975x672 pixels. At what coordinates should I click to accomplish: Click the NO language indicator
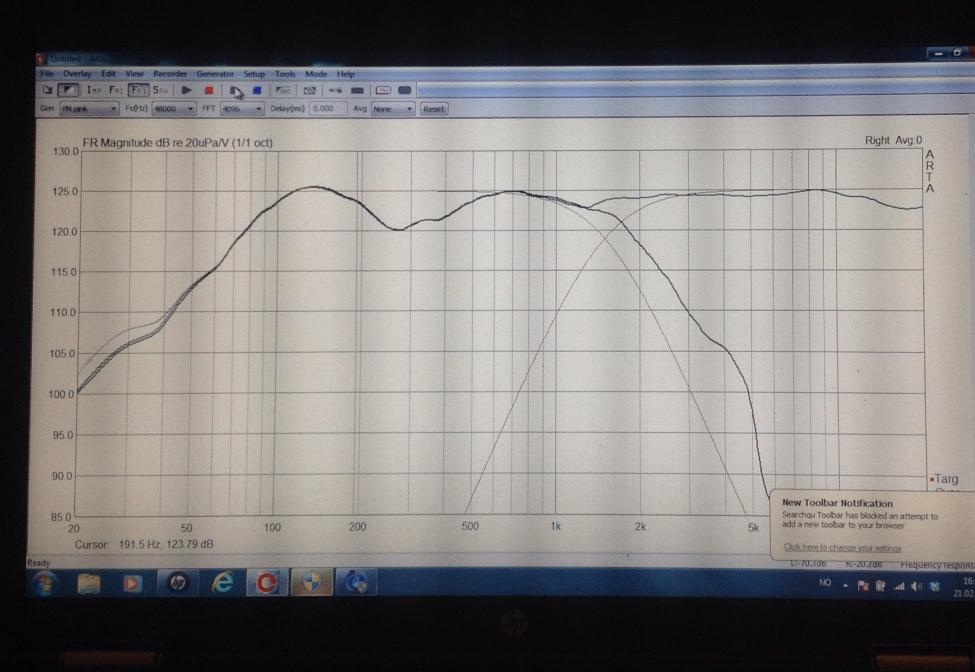coord(825,583)
